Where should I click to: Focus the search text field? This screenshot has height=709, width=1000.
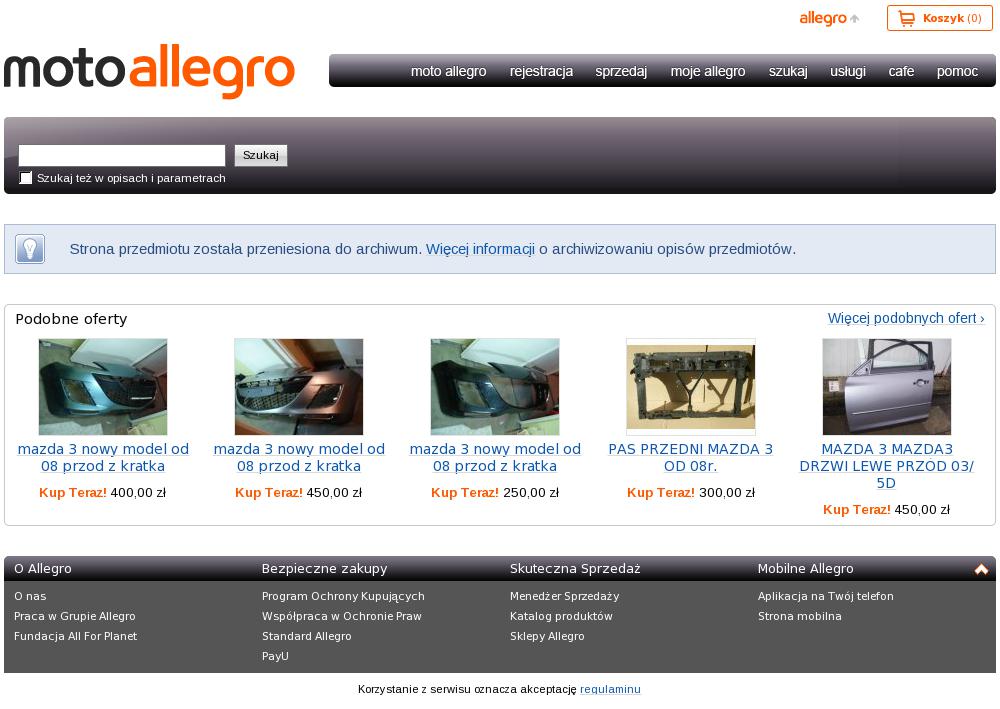coord(122,155)
